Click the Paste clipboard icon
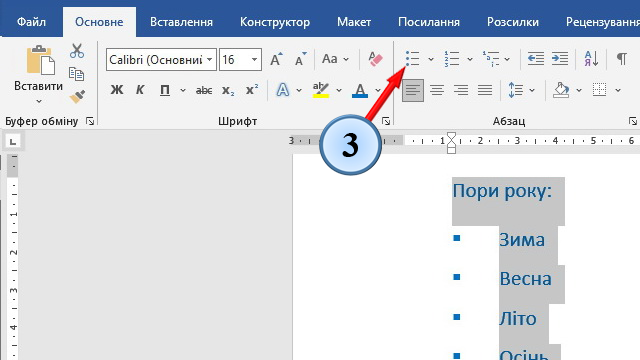Screen dimensions: 640x360 [x=40, y=60]
